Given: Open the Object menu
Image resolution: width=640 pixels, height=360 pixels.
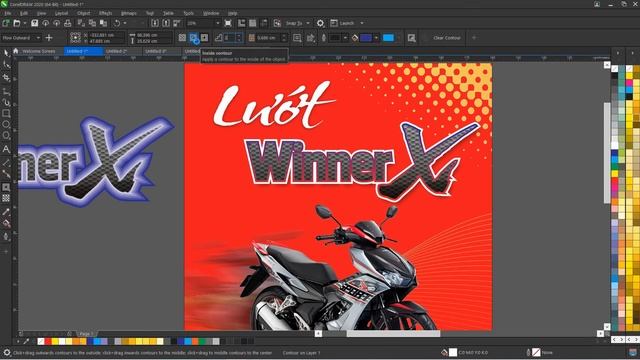Looking at the screenshot, I should (x=83, y=13).
